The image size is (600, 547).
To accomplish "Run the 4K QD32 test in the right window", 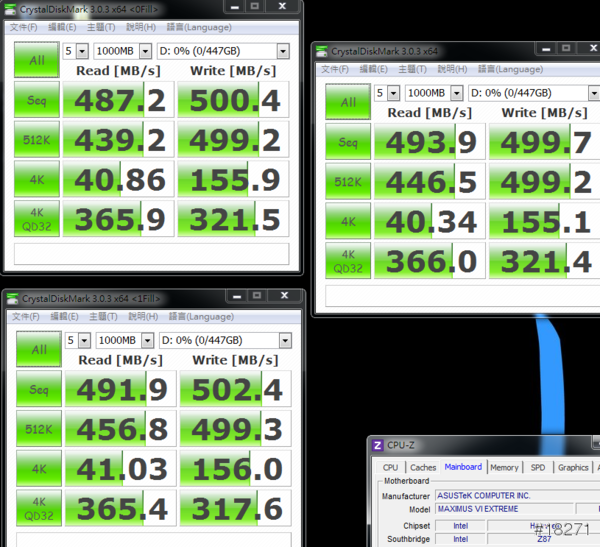I will [x=348, y=261].
